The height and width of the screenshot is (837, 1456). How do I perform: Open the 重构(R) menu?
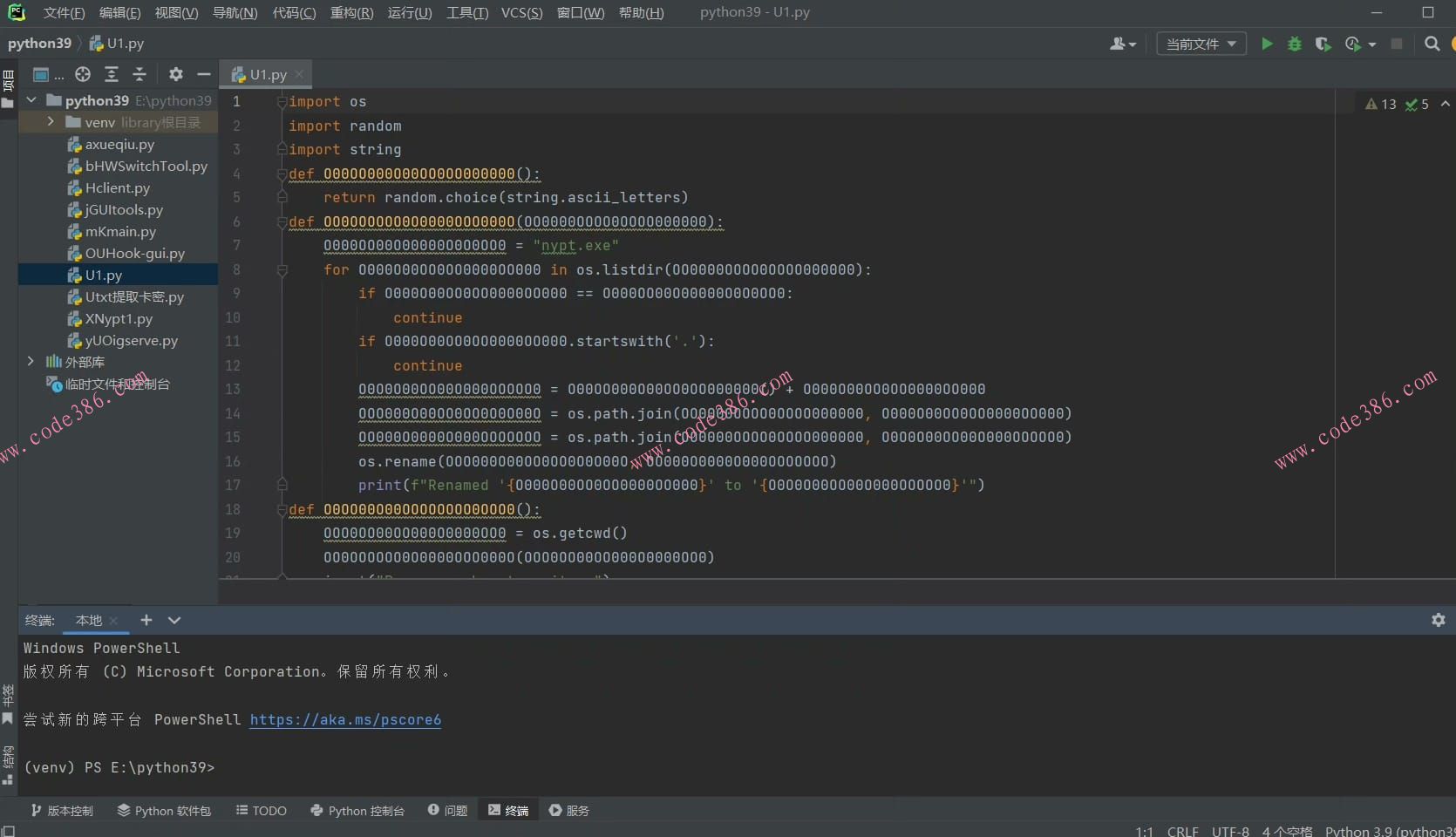351,12
